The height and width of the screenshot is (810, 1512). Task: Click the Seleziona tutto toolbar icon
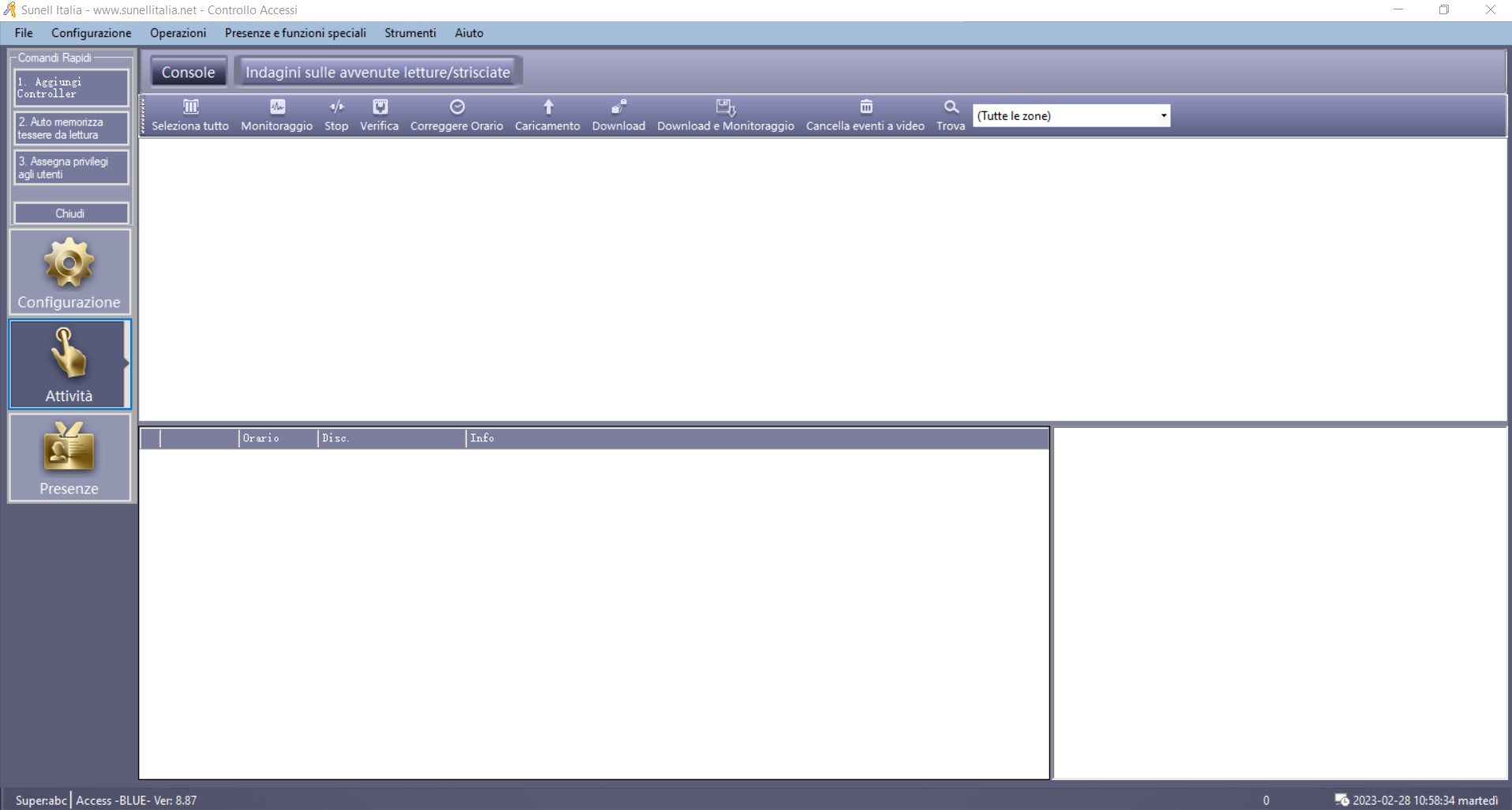click(190, 107)
